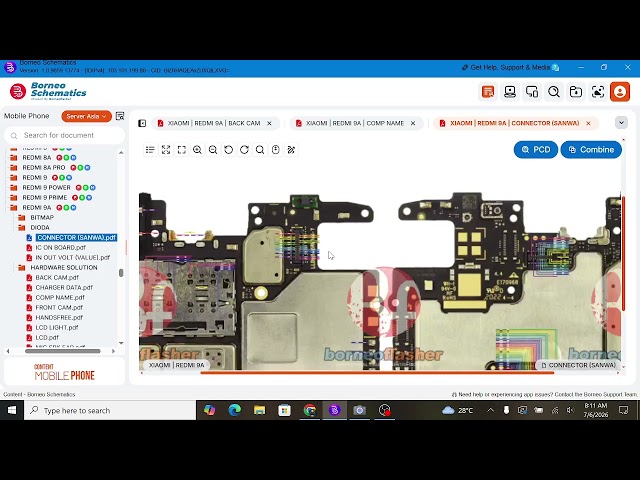
Task: Click the document tree horizontal scrollbar
Action: [62, 351]
